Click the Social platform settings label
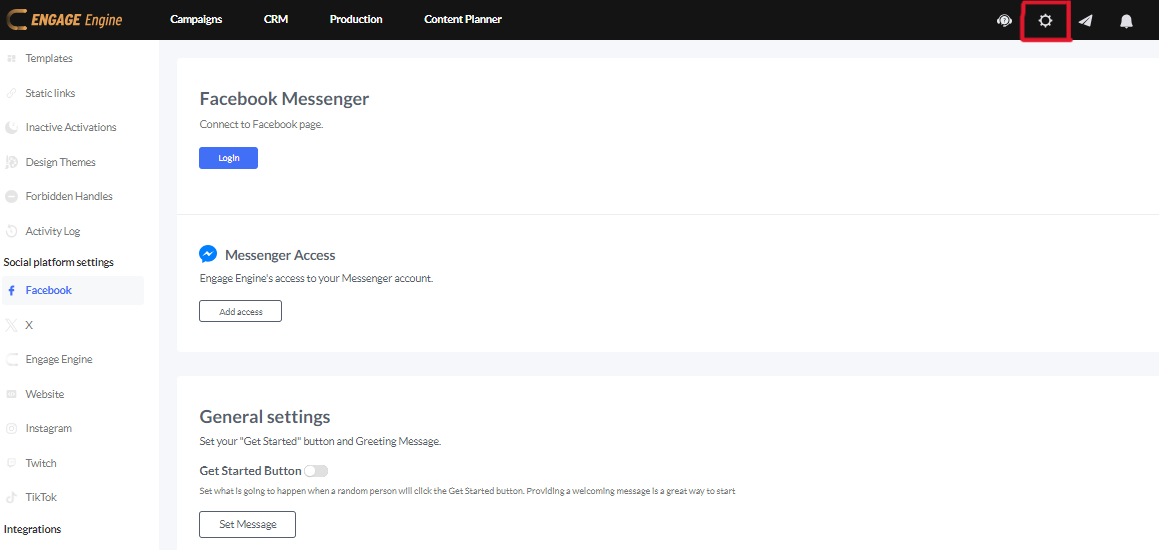The height and width of the screenshot is (550, 1159). point(58,262)
